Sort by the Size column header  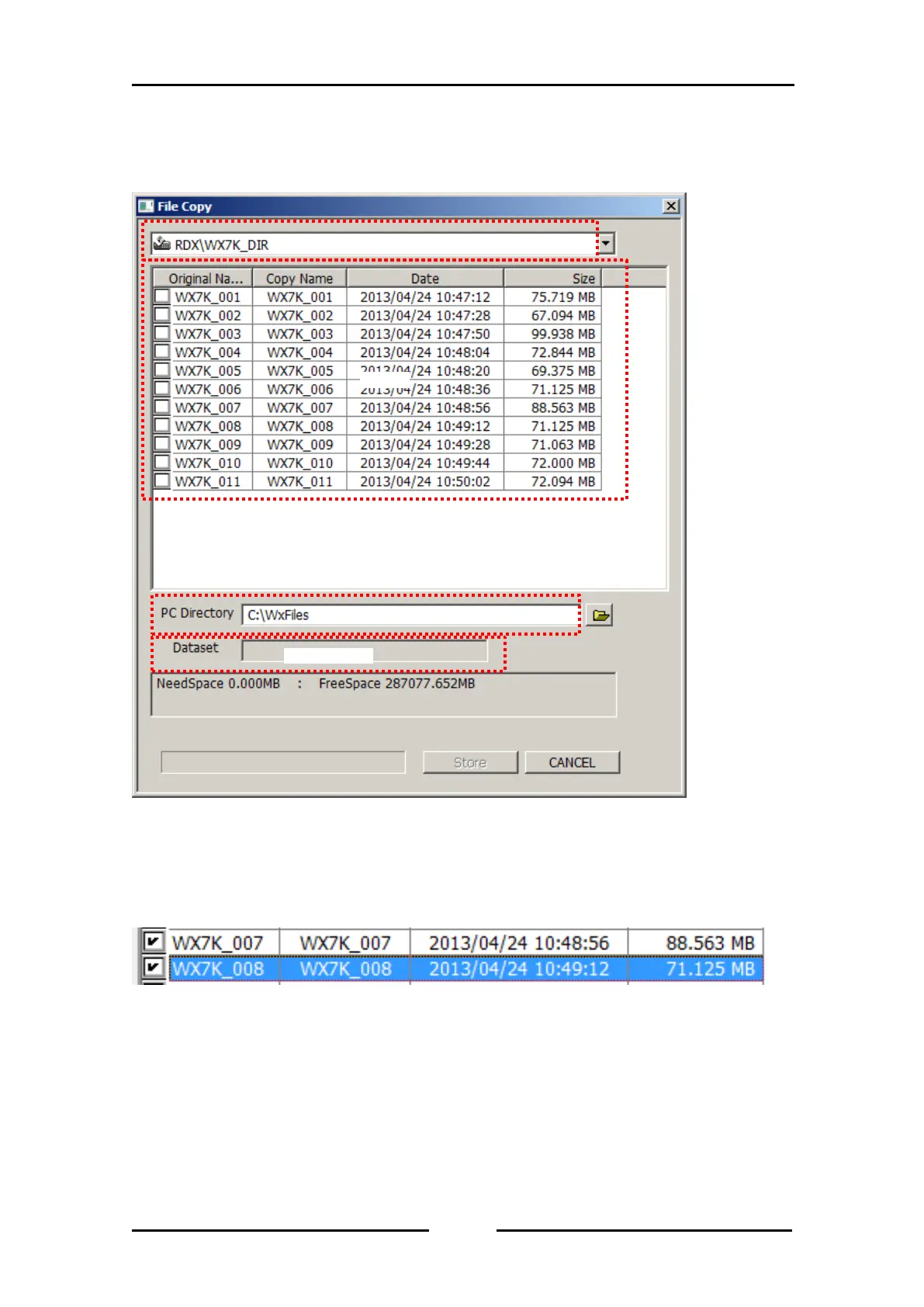552,278
